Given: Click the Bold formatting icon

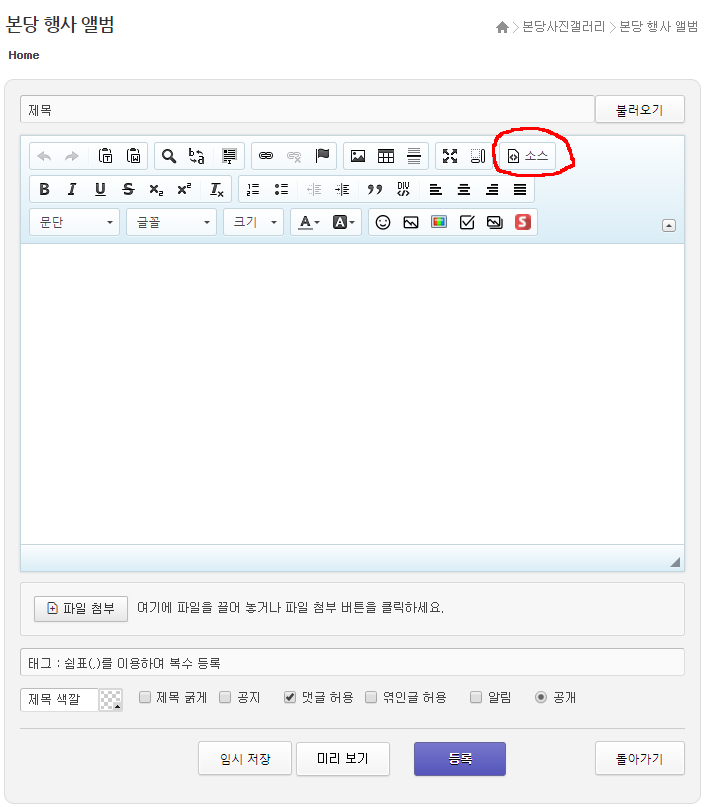Looking at the screenshot, I should click(44, 189).
